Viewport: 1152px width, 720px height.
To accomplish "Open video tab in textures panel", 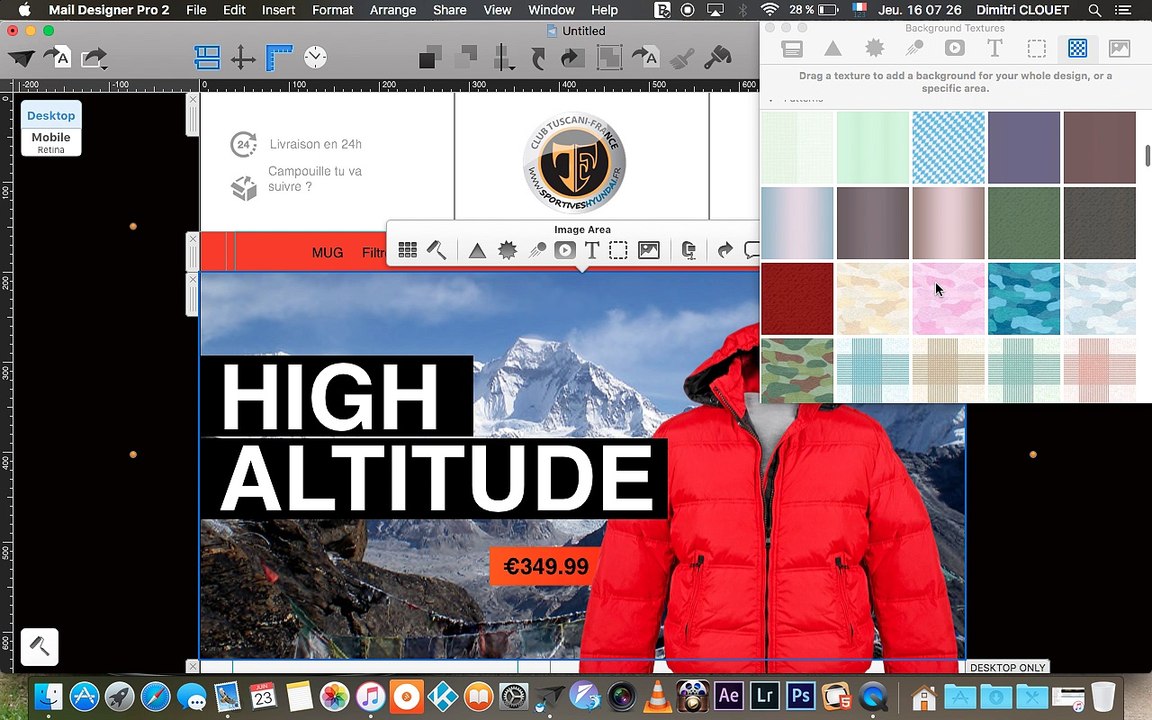I will (x=954, y=48).
